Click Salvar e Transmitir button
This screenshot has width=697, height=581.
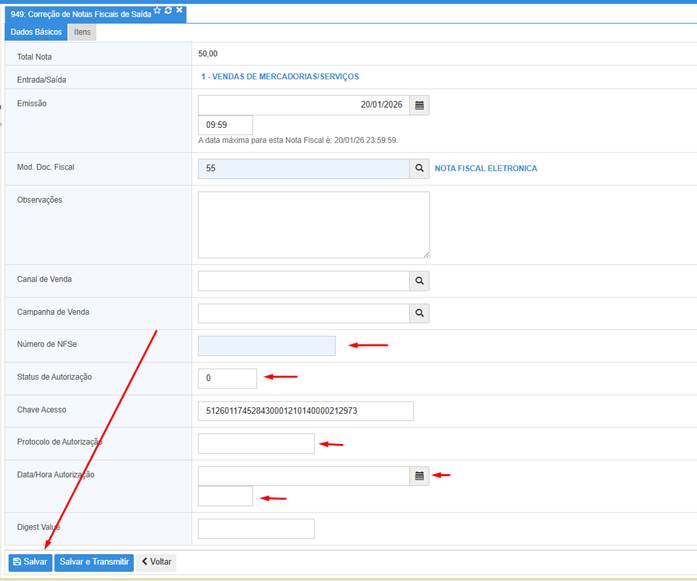94,562
